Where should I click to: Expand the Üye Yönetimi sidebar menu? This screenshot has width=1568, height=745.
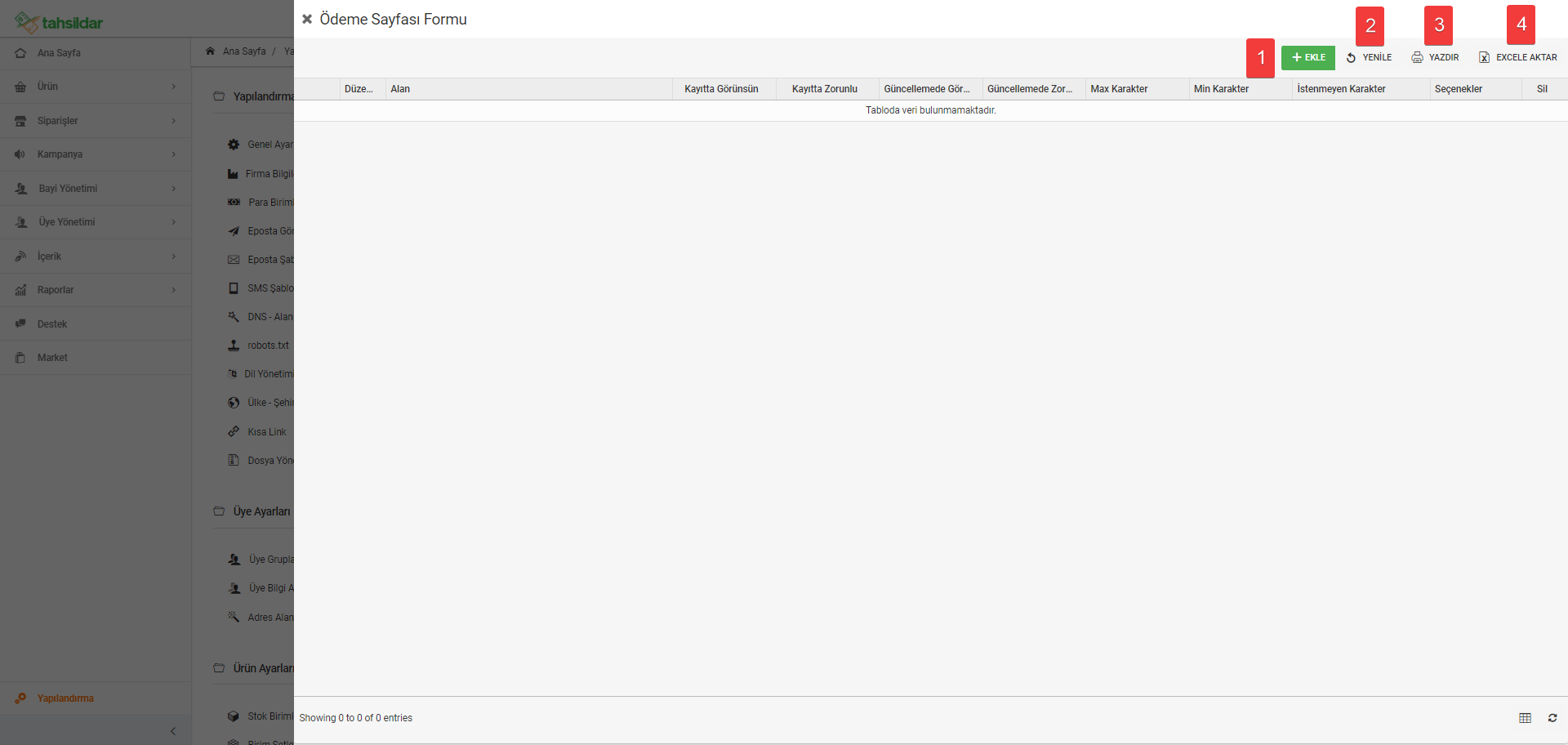96,222
